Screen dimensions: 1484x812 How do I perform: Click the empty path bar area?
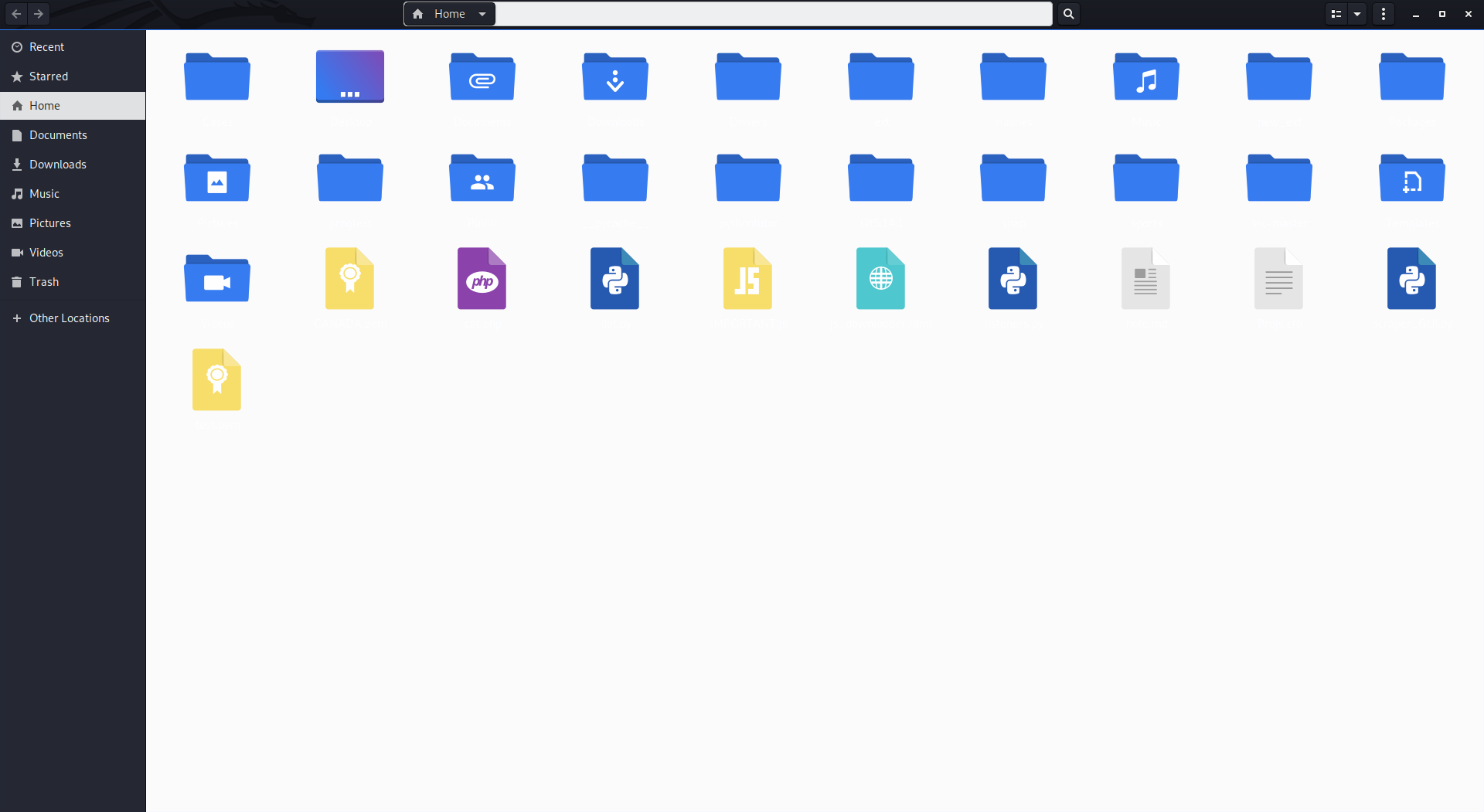(x=773, y=14)
